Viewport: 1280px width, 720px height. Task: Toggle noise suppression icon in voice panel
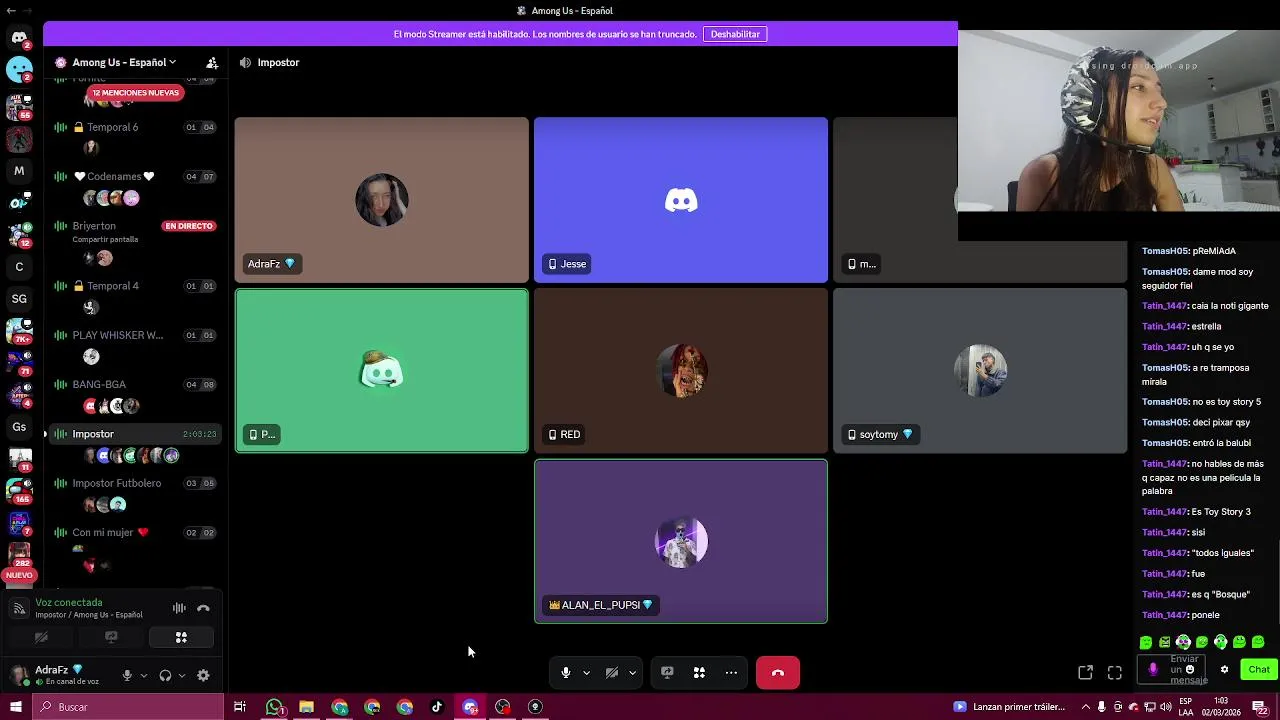179,608
